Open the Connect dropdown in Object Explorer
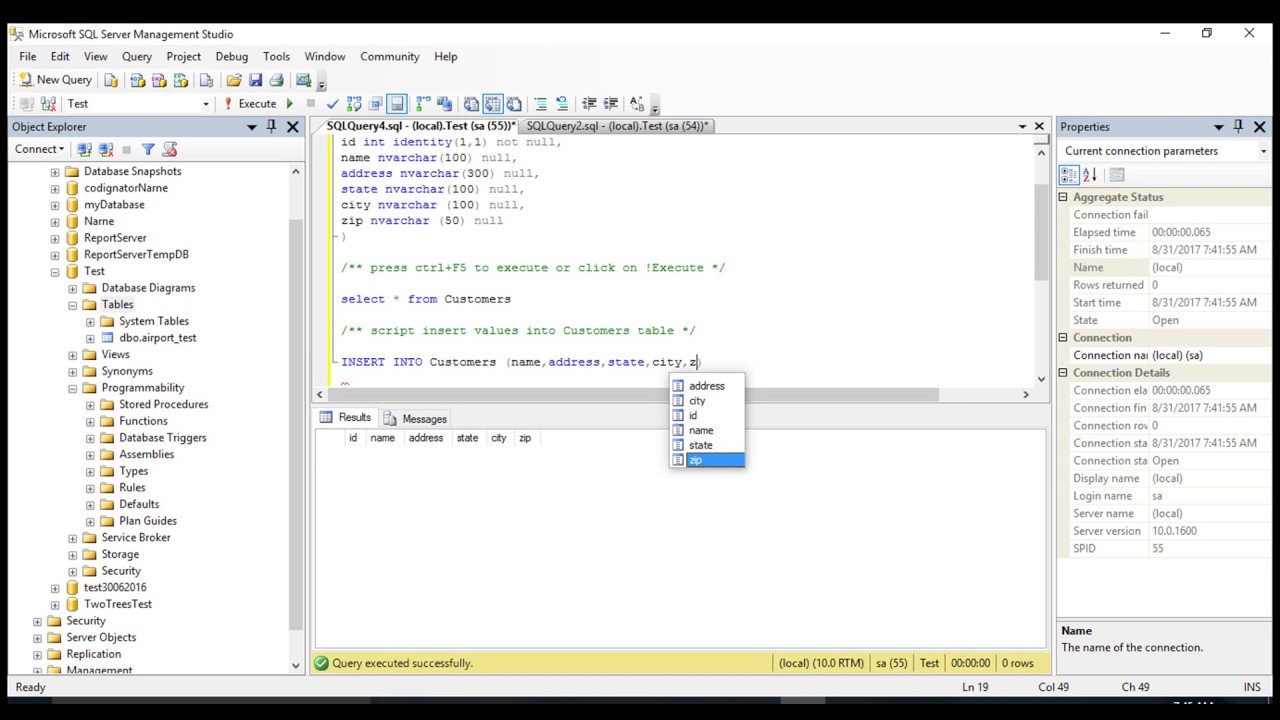This screenshot has width=1280, height=720. tap(39, 149)
